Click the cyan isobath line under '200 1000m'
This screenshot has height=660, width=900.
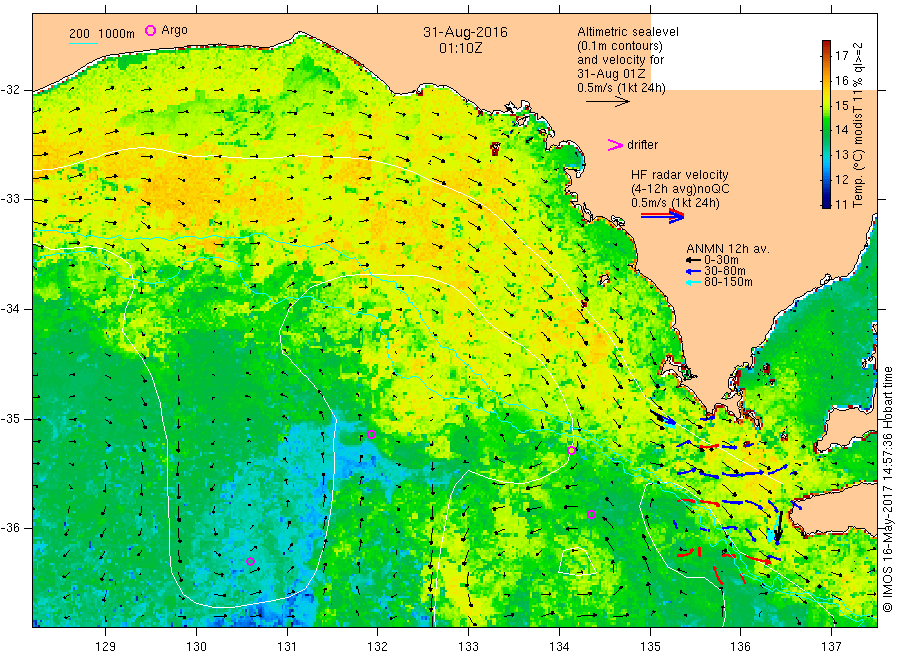pos(83,43)
